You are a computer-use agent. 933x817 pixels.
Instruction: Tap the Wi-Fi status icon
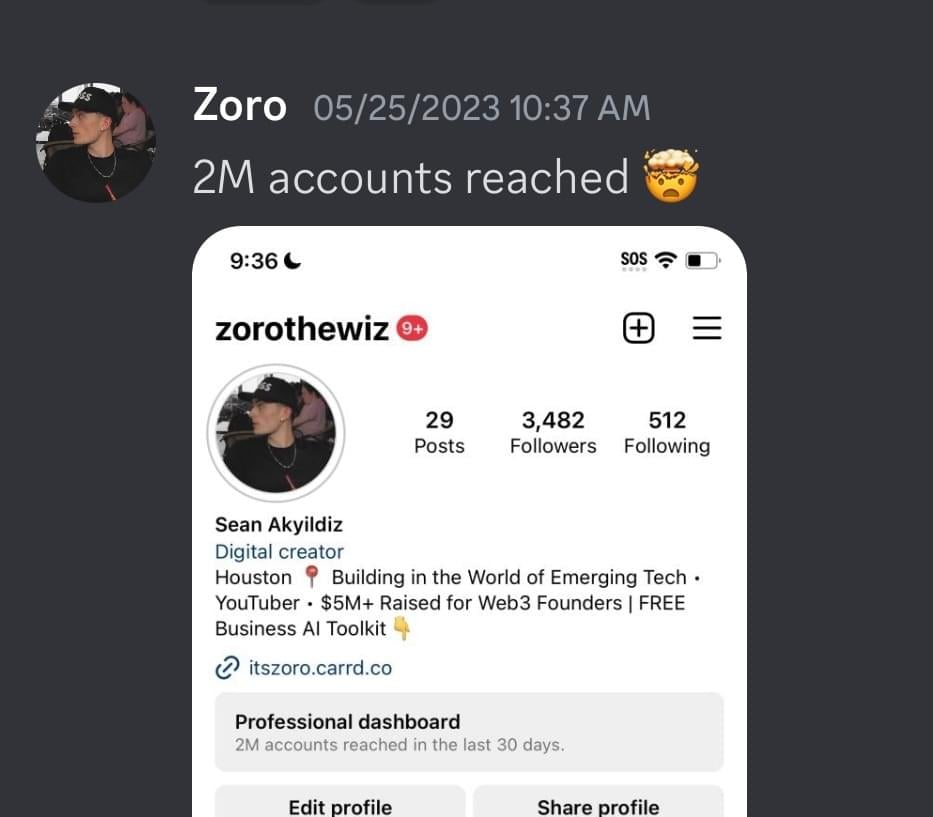coord(666,261)
